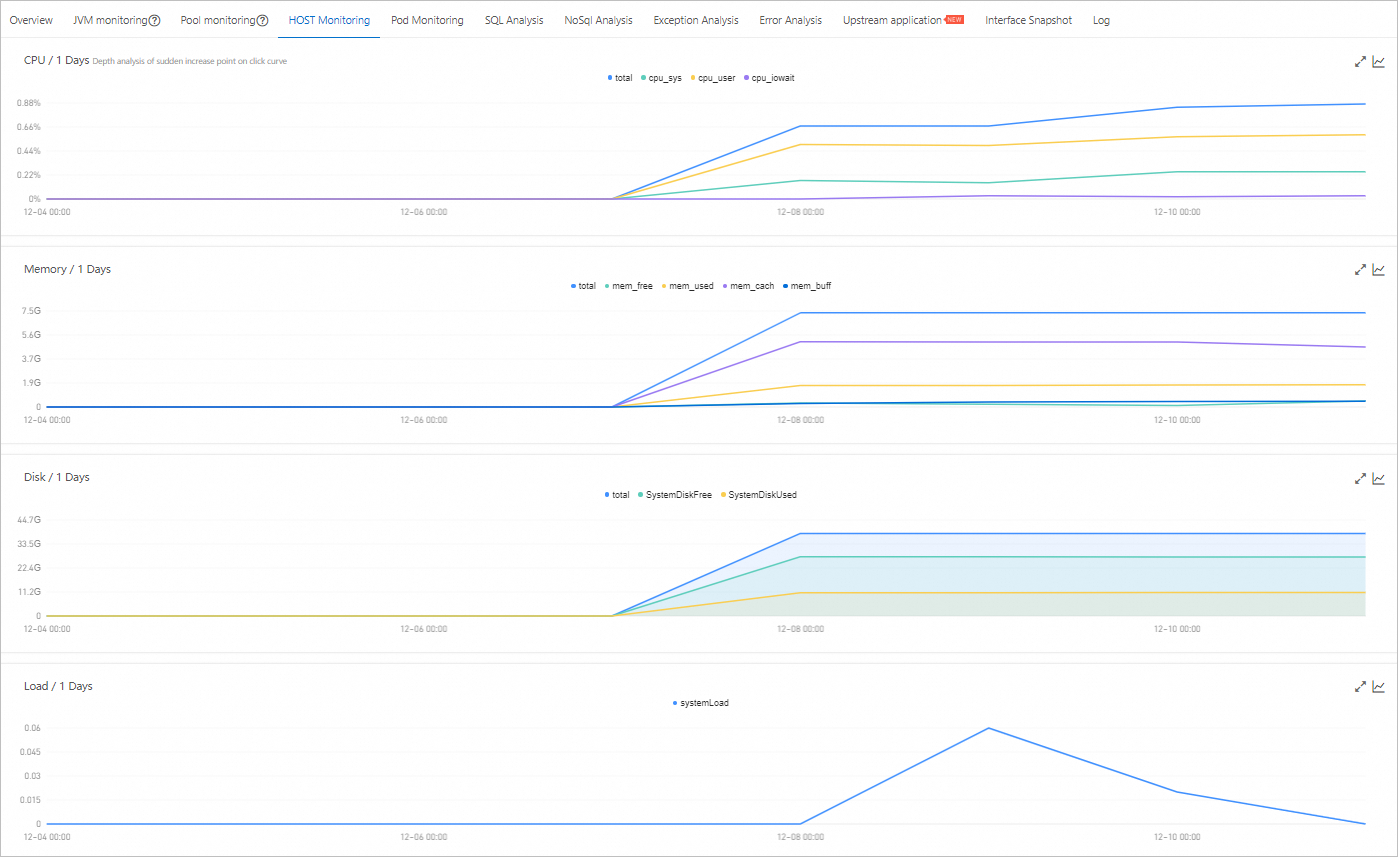Toggle cpu_sys series in legend
This screenshot has width=1398, height=857.
coord(662,78)
